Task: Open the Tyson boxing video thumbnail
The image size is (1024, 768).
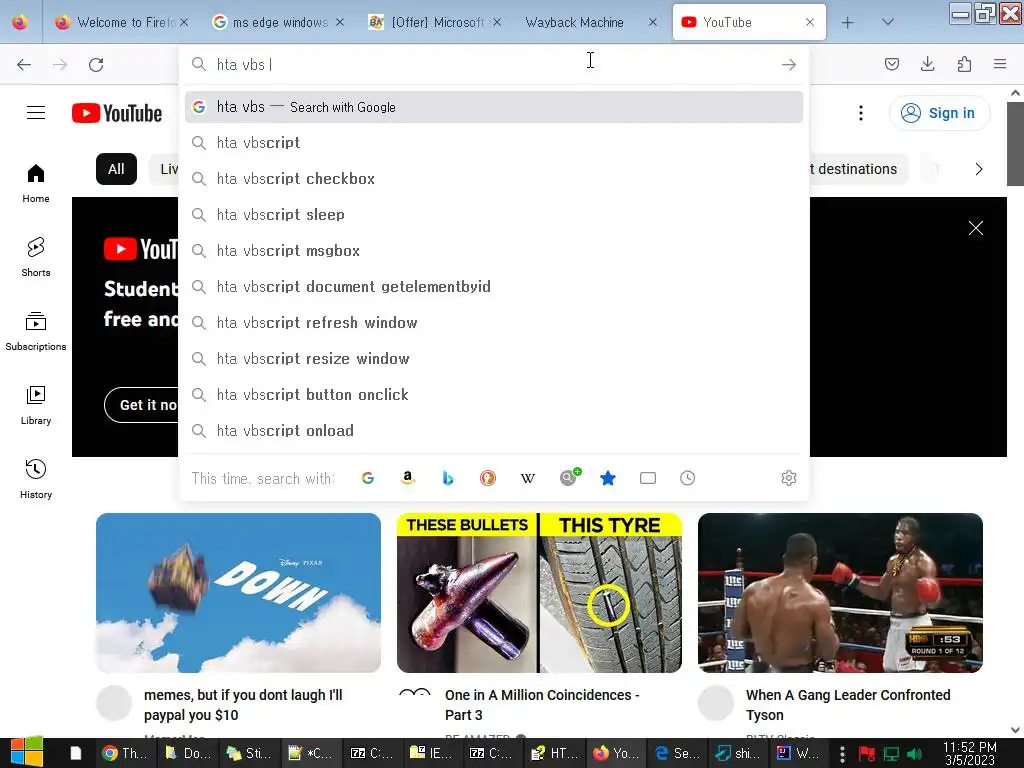Action: (840, 593)
